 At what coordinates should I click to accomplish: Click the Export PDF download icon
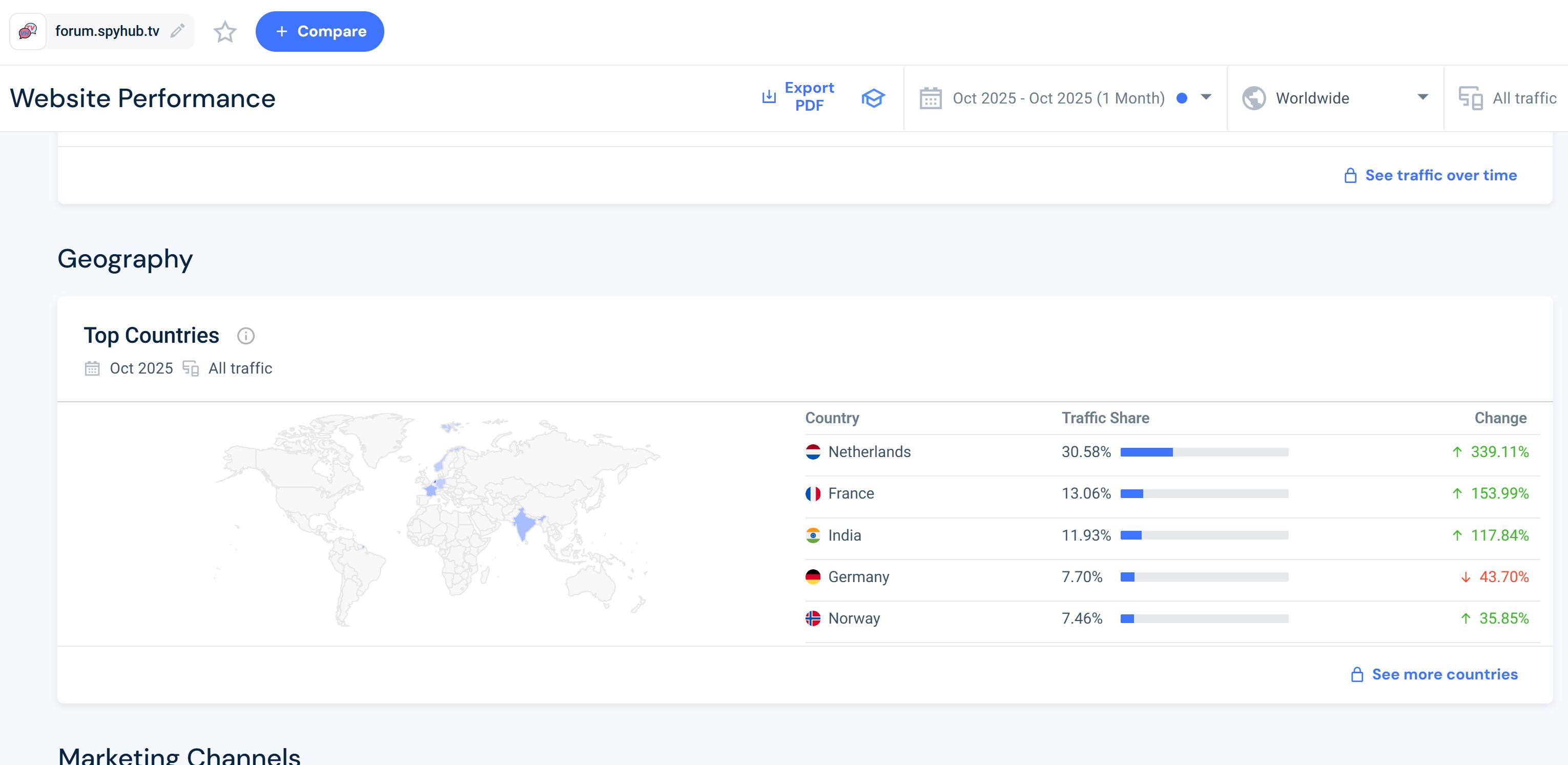pyautogui.click(x=769, y=97)
